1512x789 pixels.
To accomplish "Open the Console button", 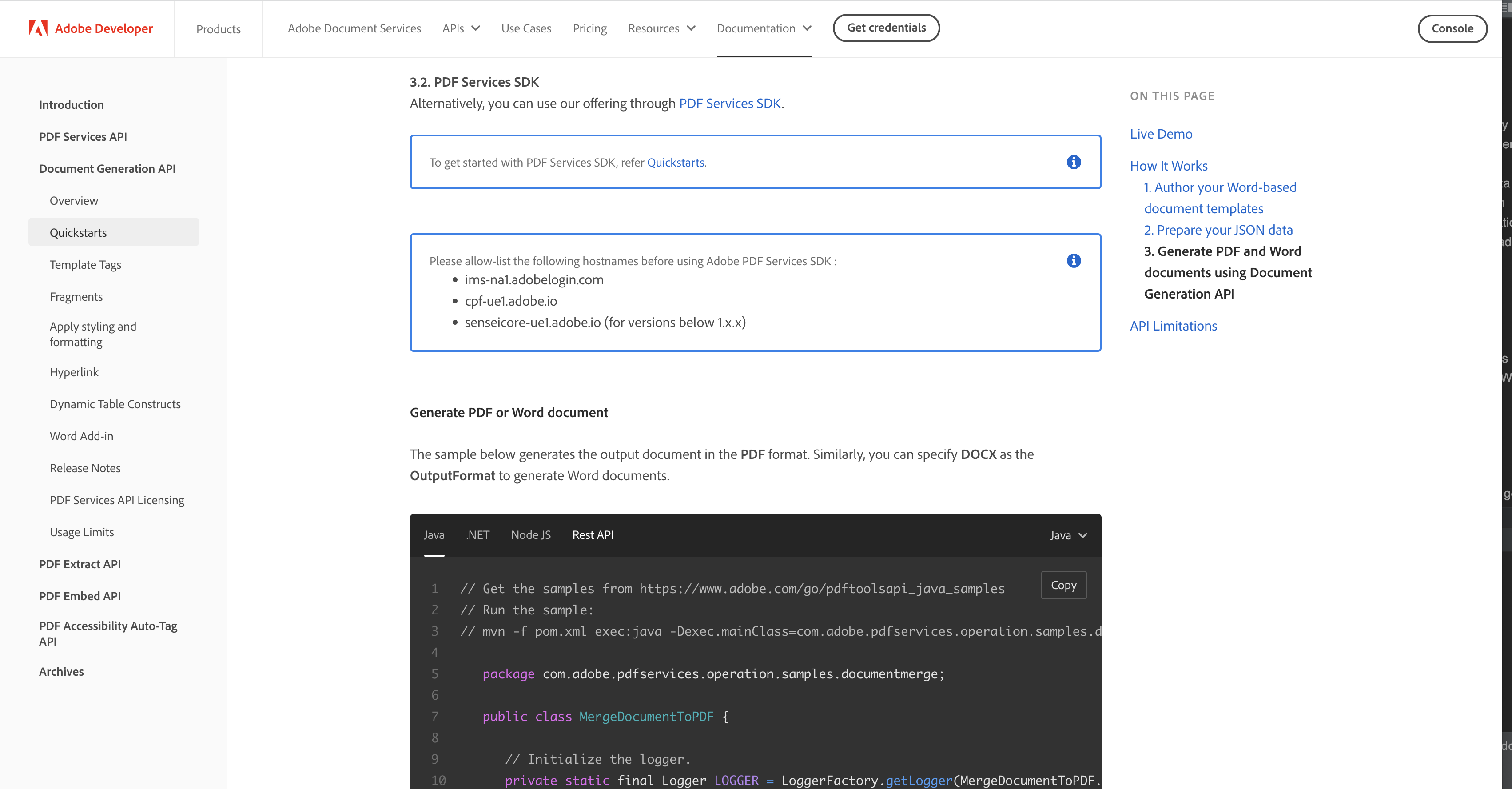I will 1452,28.
